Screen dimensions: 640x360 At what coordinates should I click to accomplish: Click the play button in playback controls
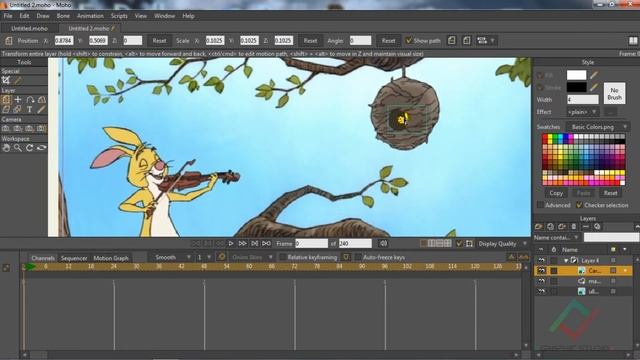coord(231,244)
